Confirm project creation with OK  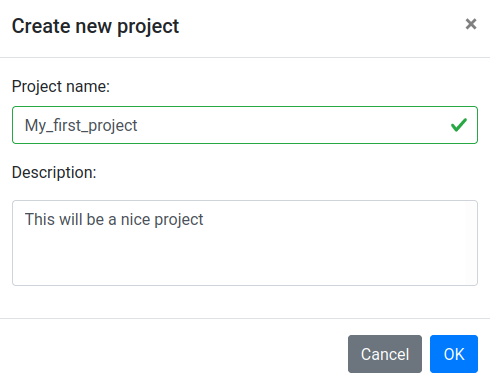[454, 354]
